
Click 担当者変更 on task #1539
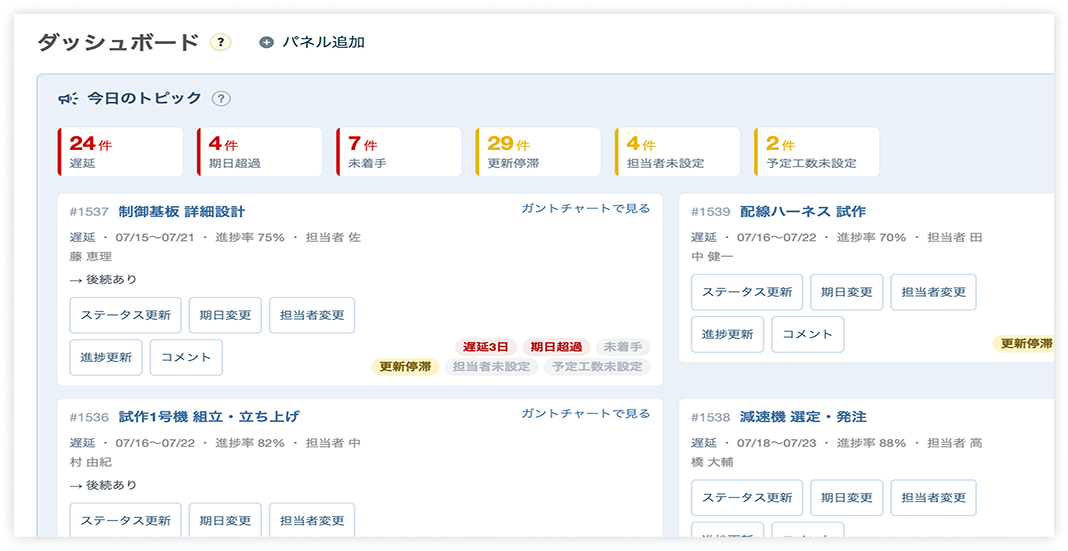click(x=934, y=292)
